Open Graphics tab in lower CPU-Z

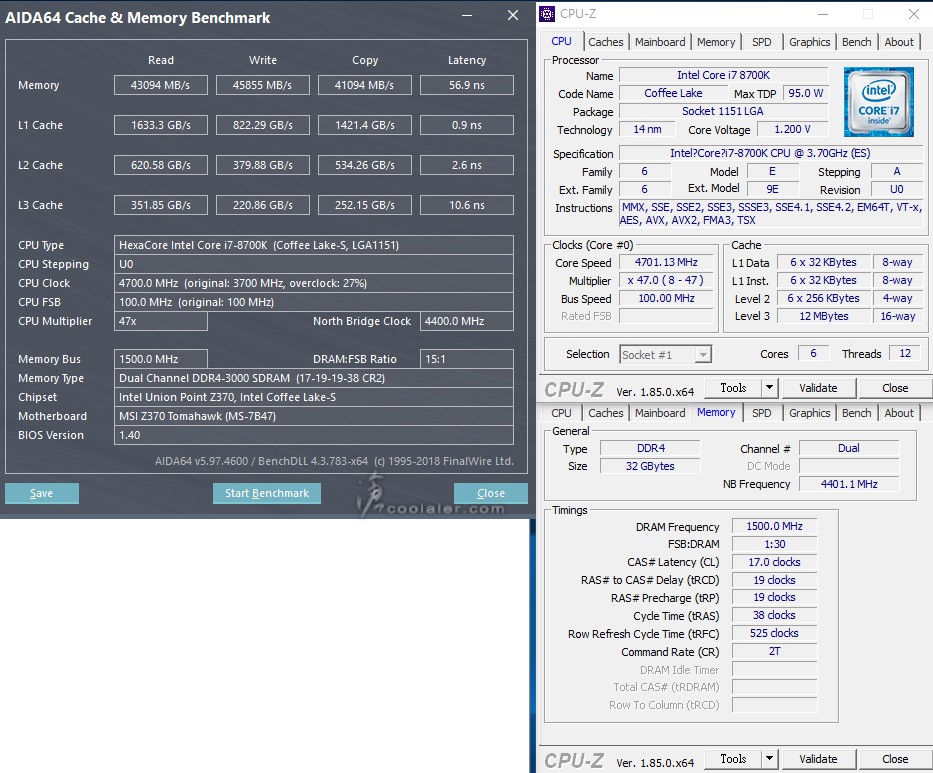tap(809, 413)
